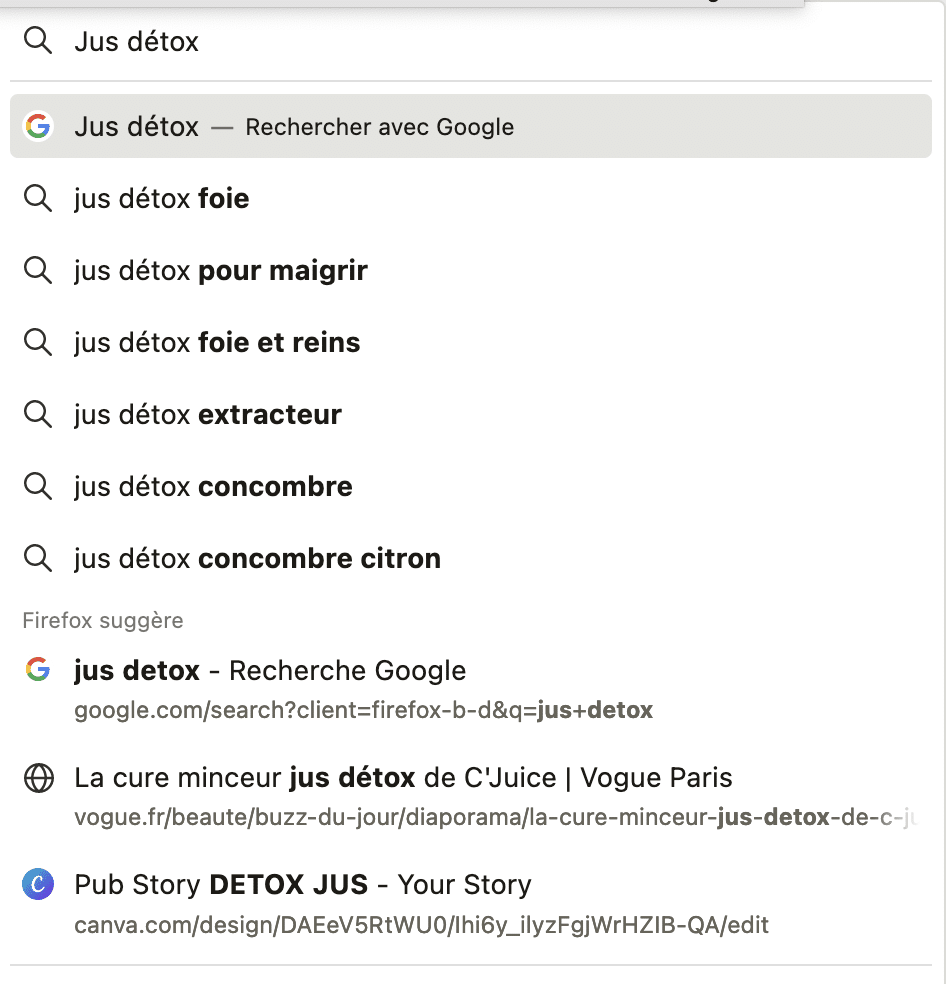The height and width of the screenshot is (984, 946).
Task: Select the Jus détox Rechercher avec Google row
Action: 470,127
